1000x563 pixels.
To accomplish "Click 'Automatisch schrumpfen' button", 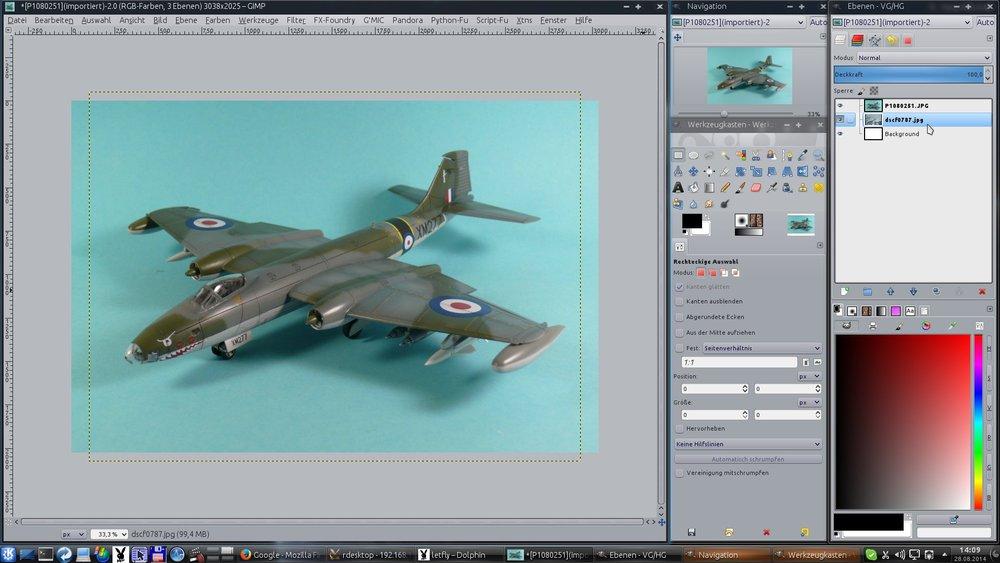I will point(747,459).
